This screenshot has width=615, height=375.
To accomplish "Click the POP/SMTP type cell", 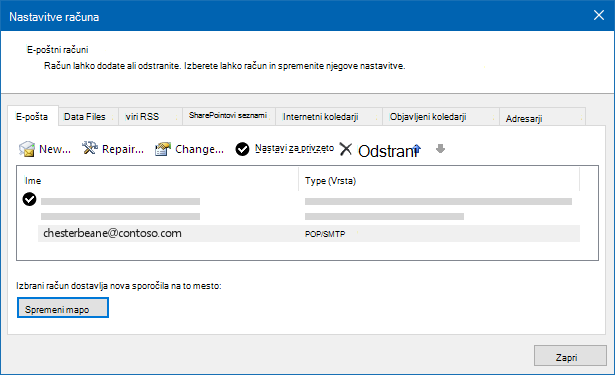I will [x=325, y=234].
